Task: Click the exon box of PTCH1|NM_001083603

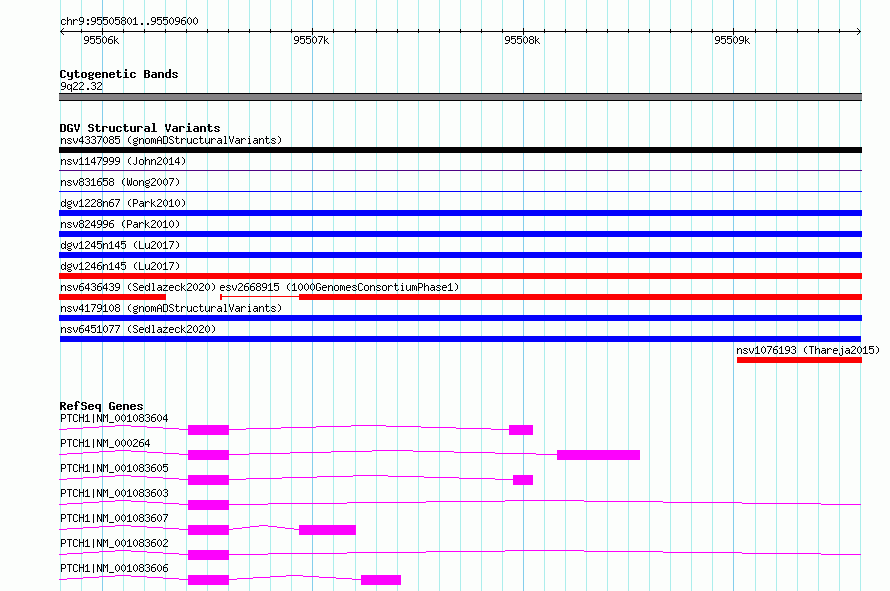Action: point(208,505)
